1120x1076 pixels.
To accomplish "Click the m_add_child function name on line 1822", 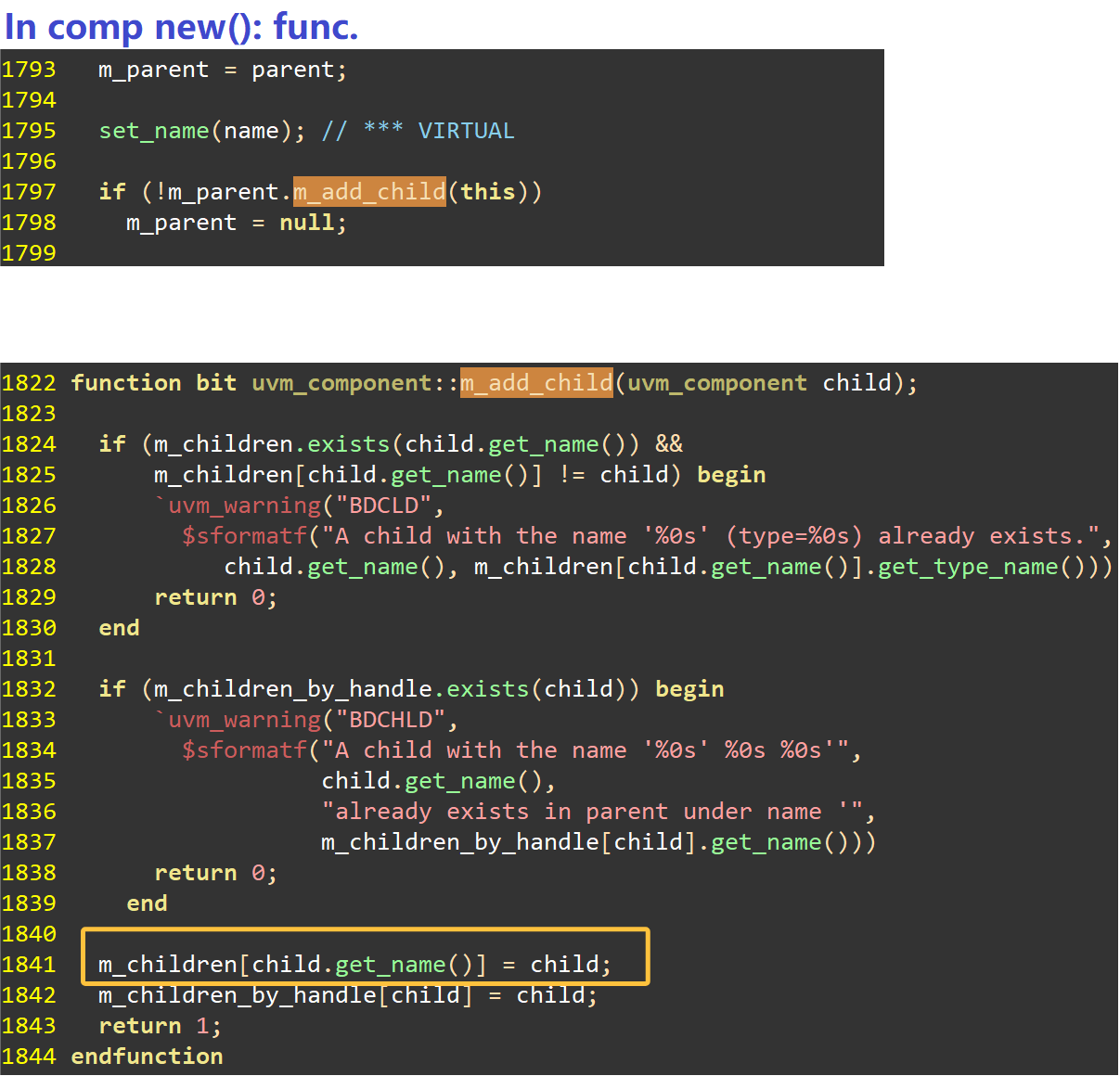I will 536,382.
